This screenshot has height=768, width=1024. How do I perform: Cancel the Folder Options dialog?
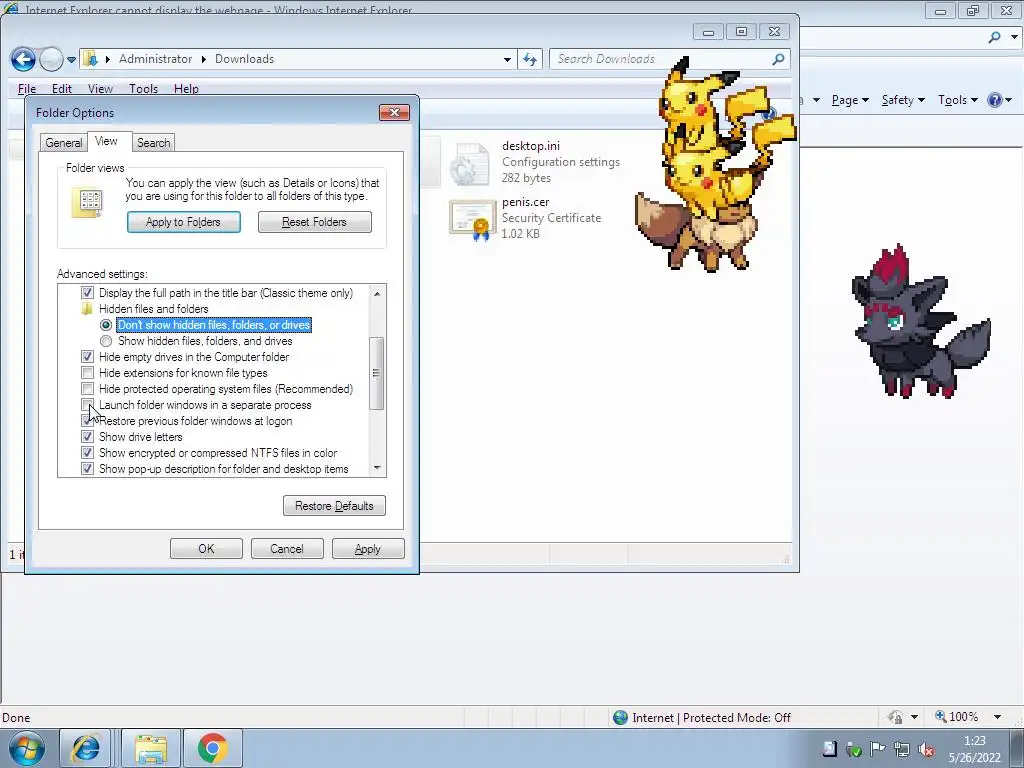[x=287, y=549]
